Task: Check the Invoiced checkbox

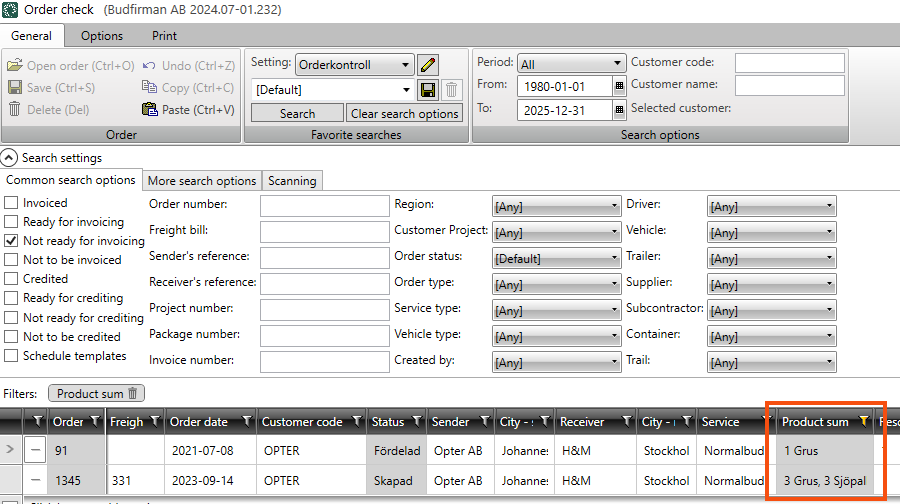Action: tap(12, 203)
